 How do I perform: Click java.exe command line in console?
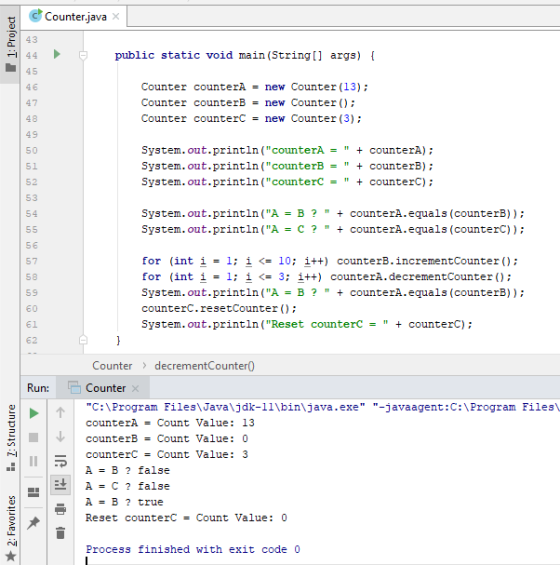point(323,407)
